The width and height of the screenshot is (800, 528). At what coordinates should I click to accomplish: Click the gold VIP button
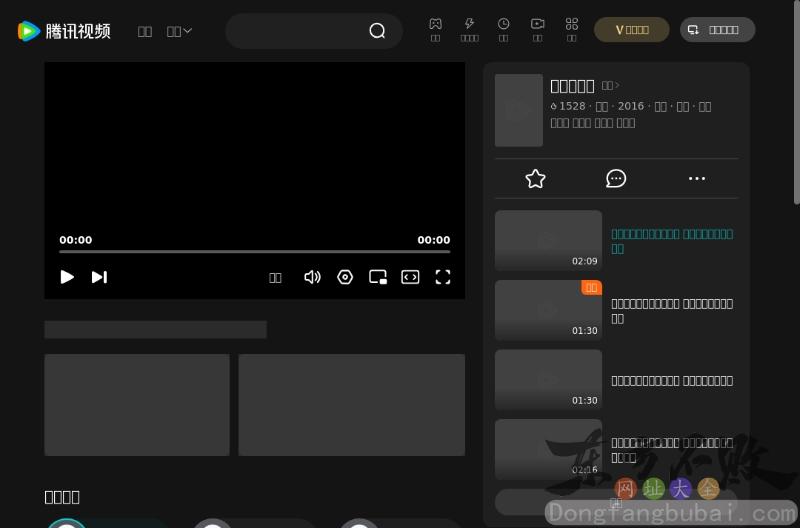click(632, 30)
